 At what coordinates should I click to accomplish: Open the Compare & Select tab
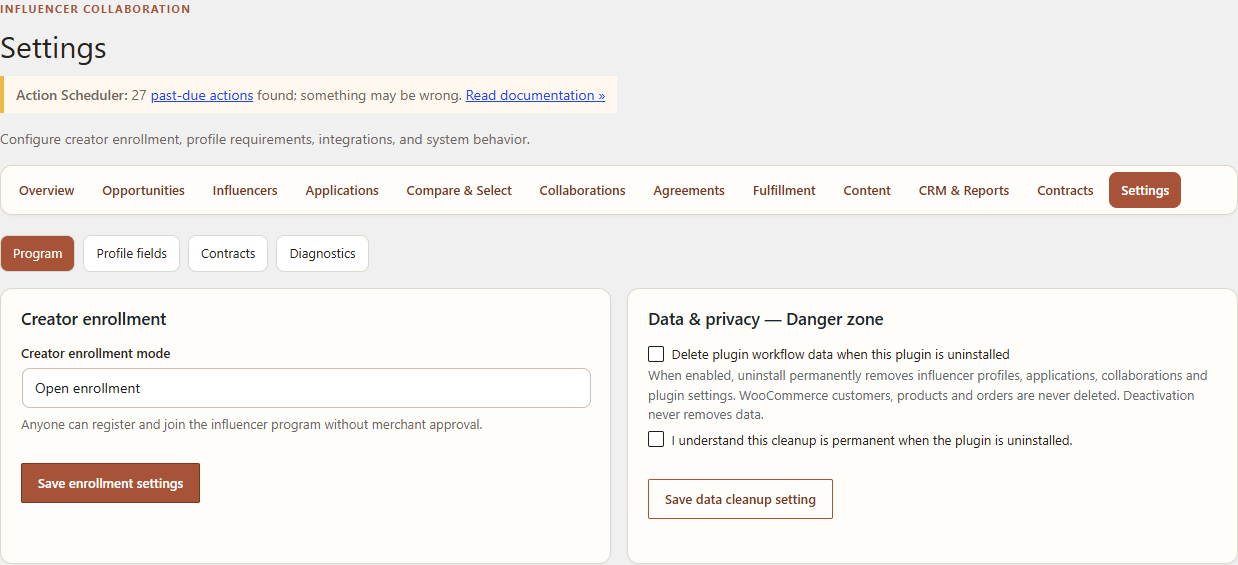pos(459,190)
